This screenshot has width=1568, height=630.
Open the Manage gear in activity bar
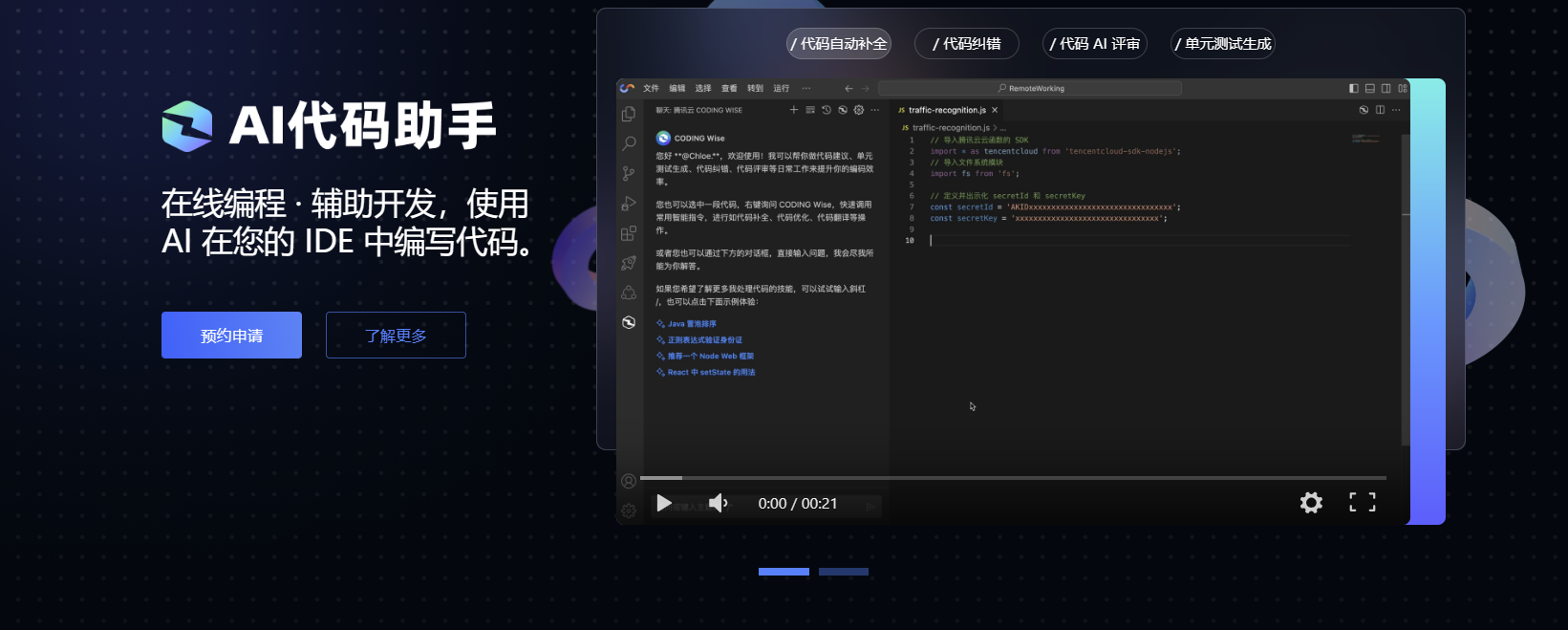(629, 511)
